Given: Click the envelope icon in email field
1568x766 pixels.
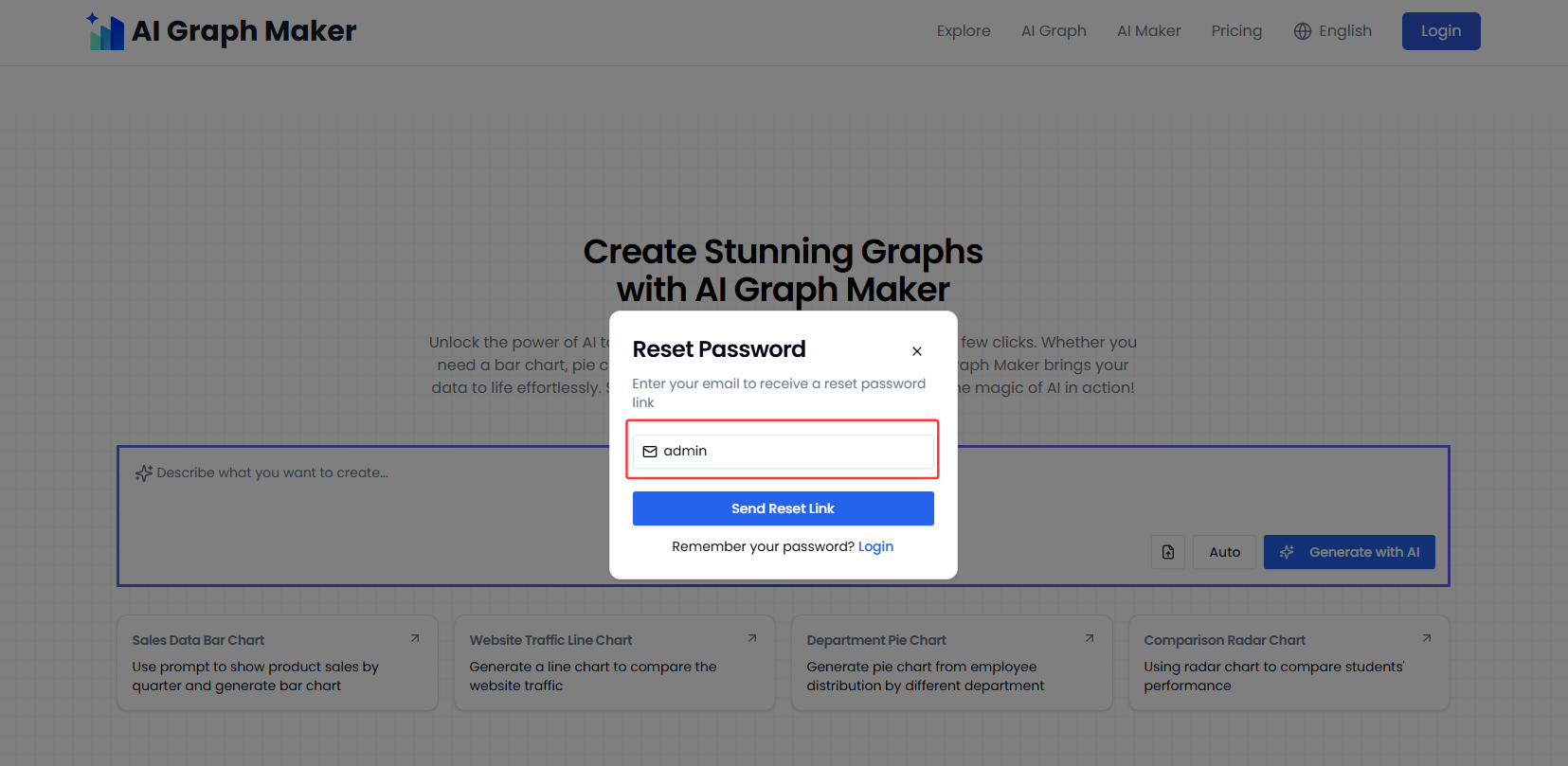Looking at the screenshot, I should coord(650,452).
